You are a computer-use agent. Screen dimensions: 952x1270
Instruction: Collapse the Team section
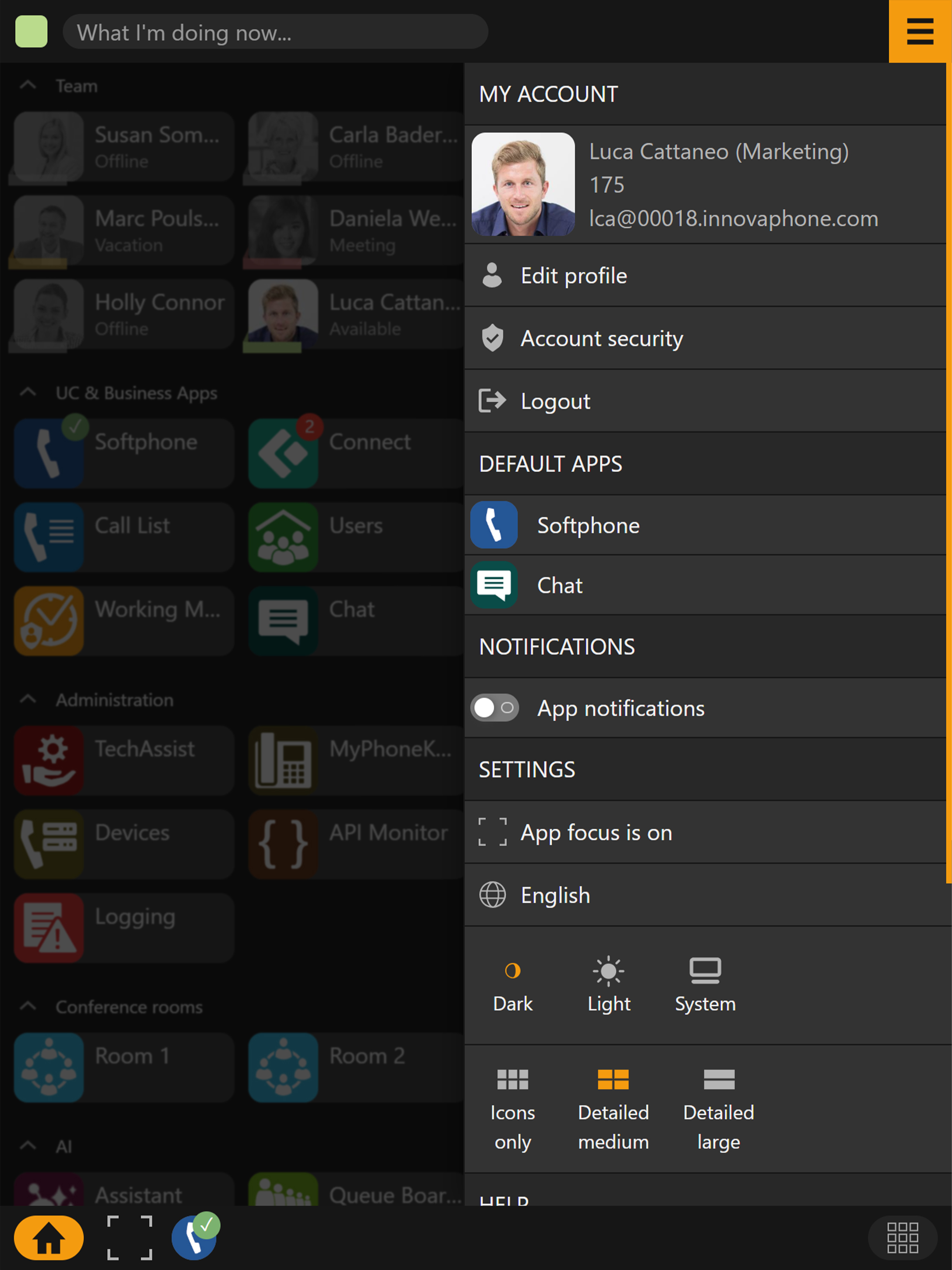point(27,86)
